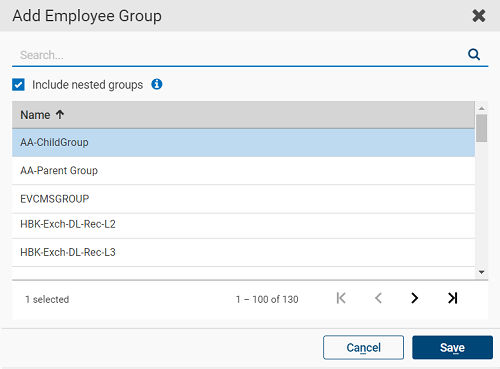Select the HBK-Exch-DL-Rec-L3 row
Viewport: 500px width, 369px height.
point(243,252)
